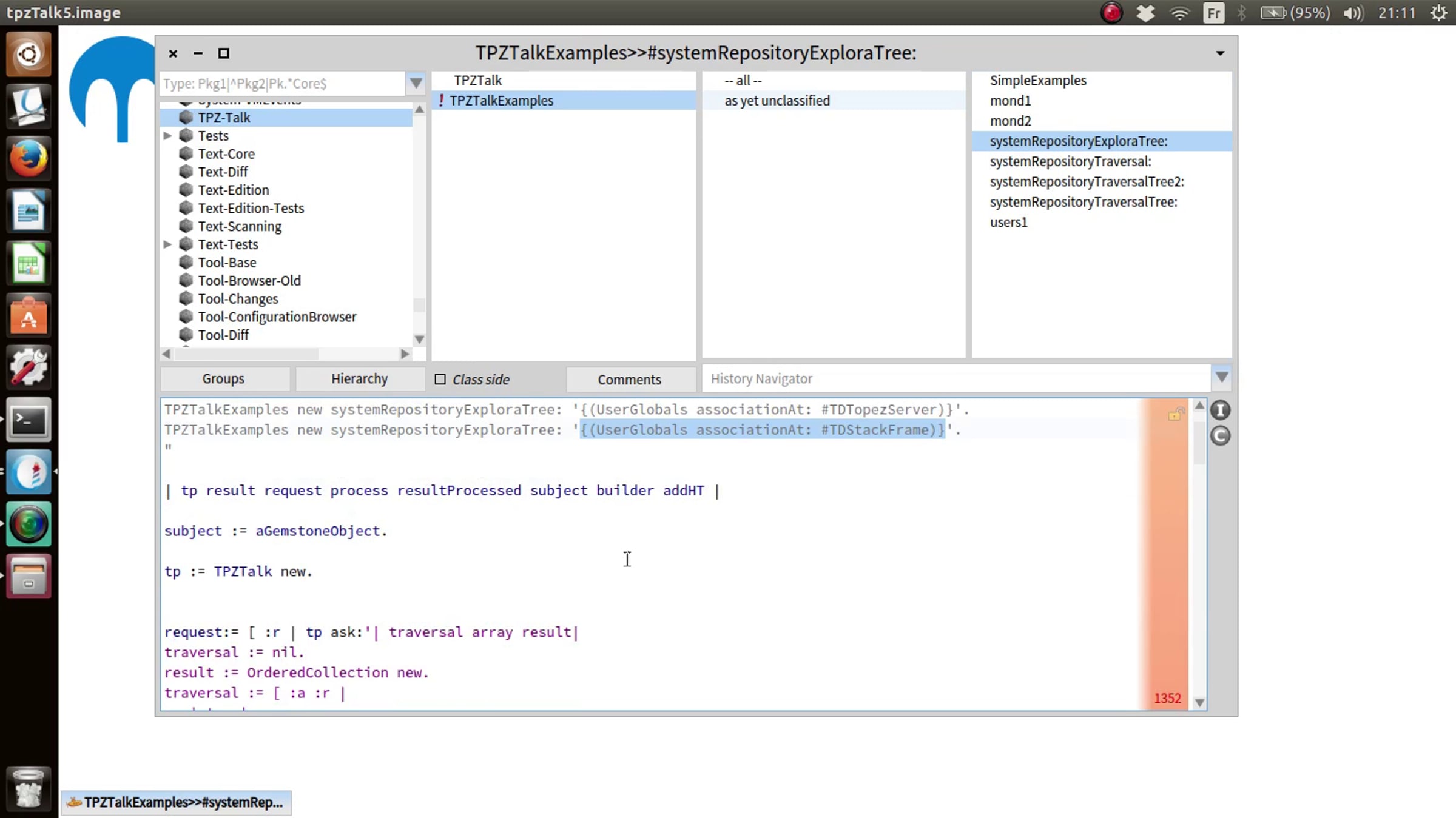Open the Trash icon in the dock

29,788
